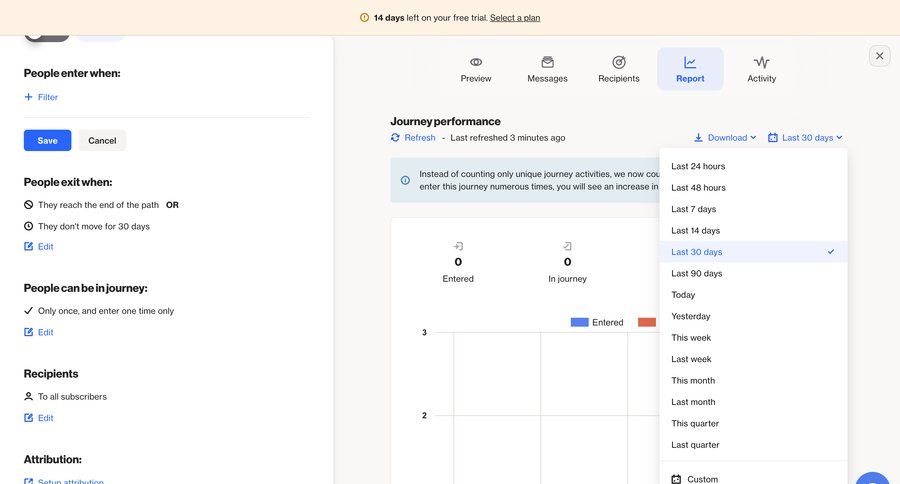Select This quarter option

tap(753, 423)
